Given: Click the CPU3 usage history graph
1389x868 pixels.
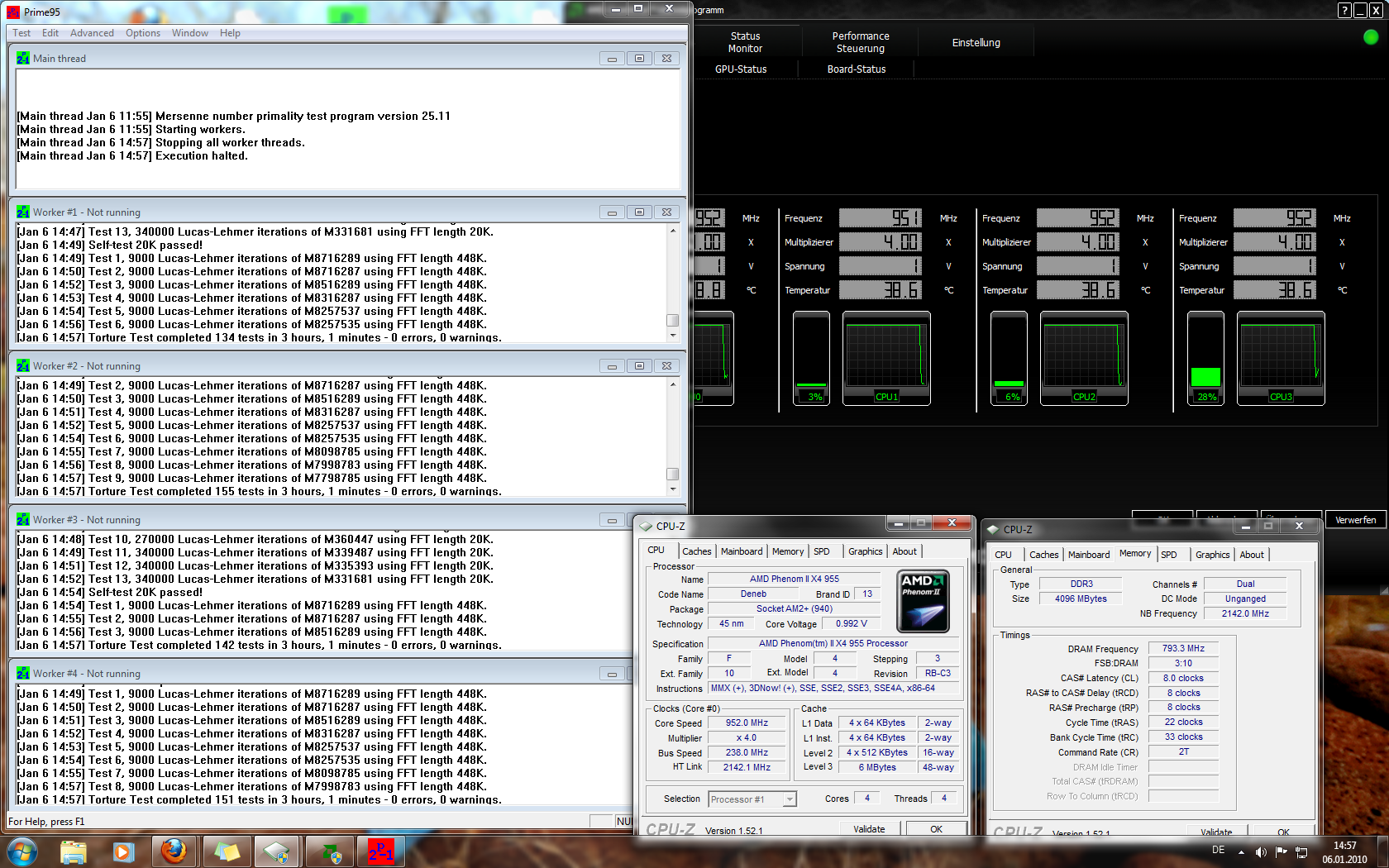Looking at the screenshot, I should (x=1281, y=359).
